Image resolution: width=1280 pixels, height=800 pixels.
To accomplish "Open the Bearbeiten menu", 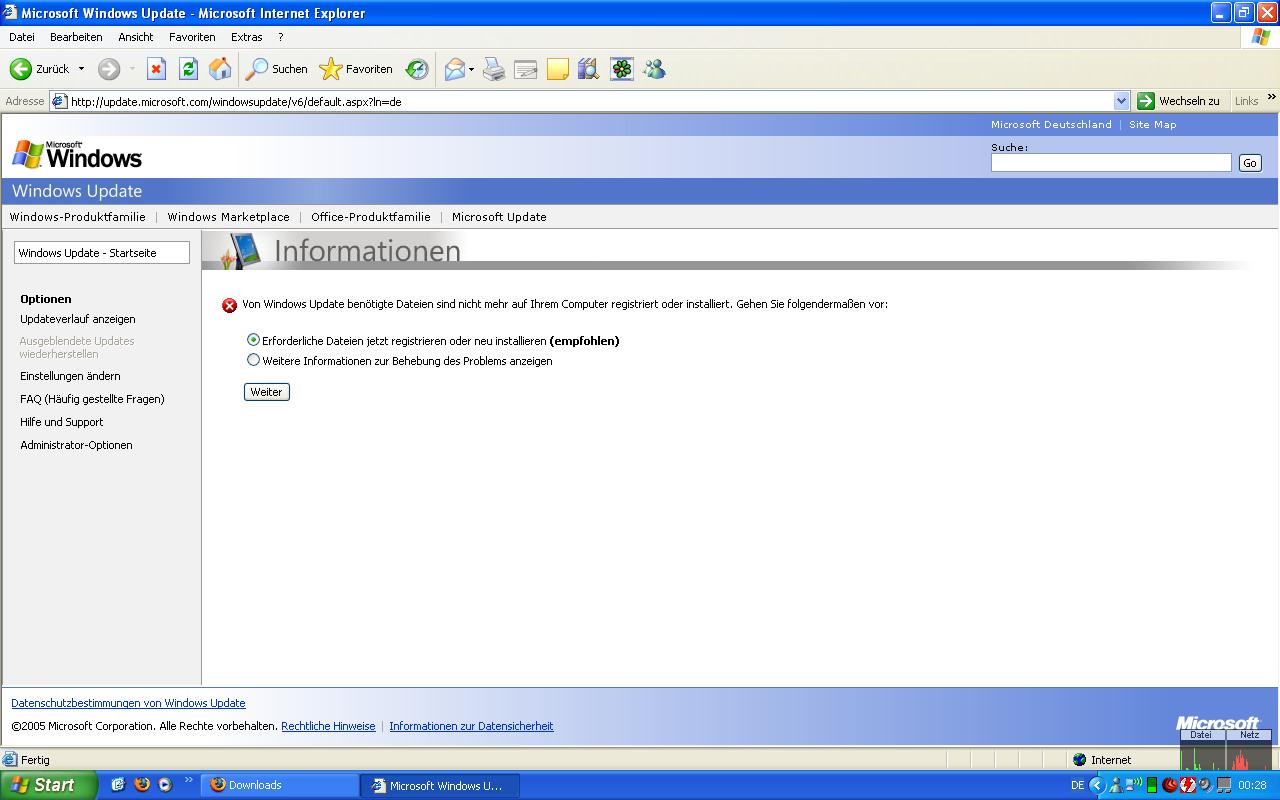I will (x=76, y=37).
